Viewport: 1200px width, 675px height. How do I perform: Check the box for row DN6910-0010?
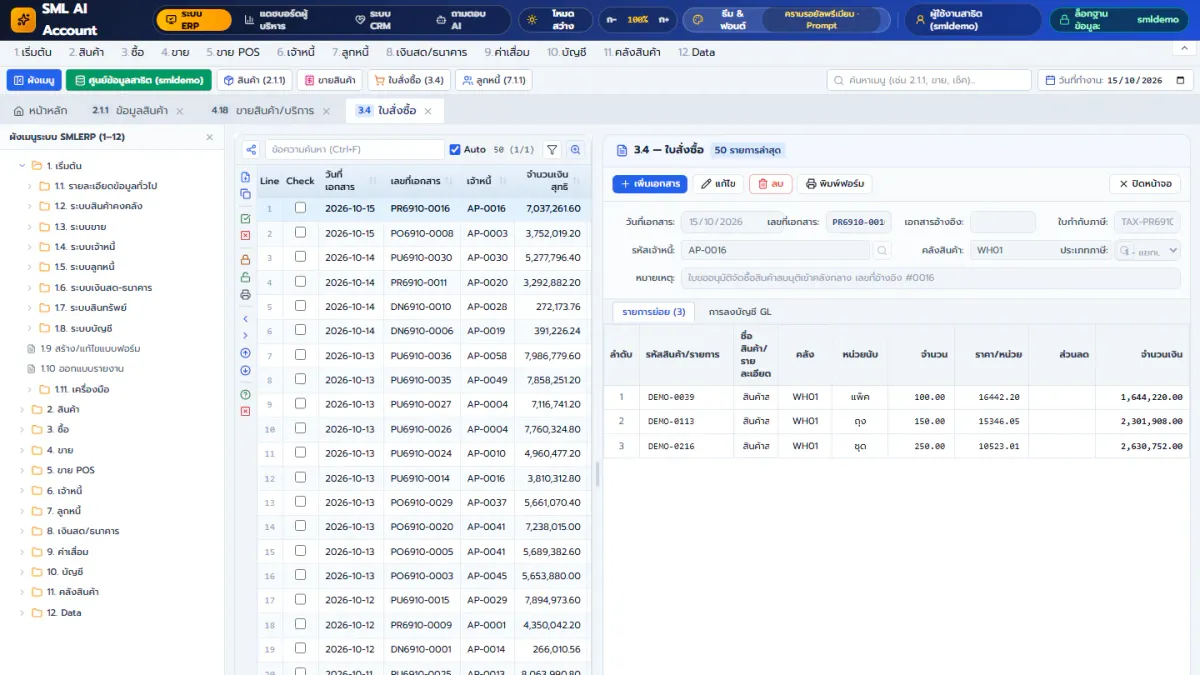tap(300, 306)
